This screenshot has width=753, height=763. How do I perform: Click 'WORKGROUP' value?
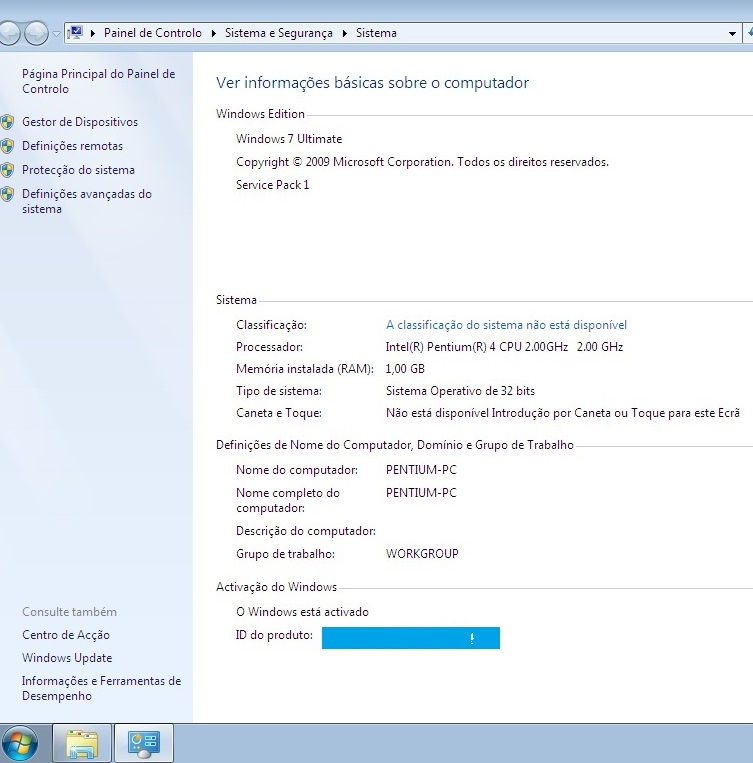422,554
